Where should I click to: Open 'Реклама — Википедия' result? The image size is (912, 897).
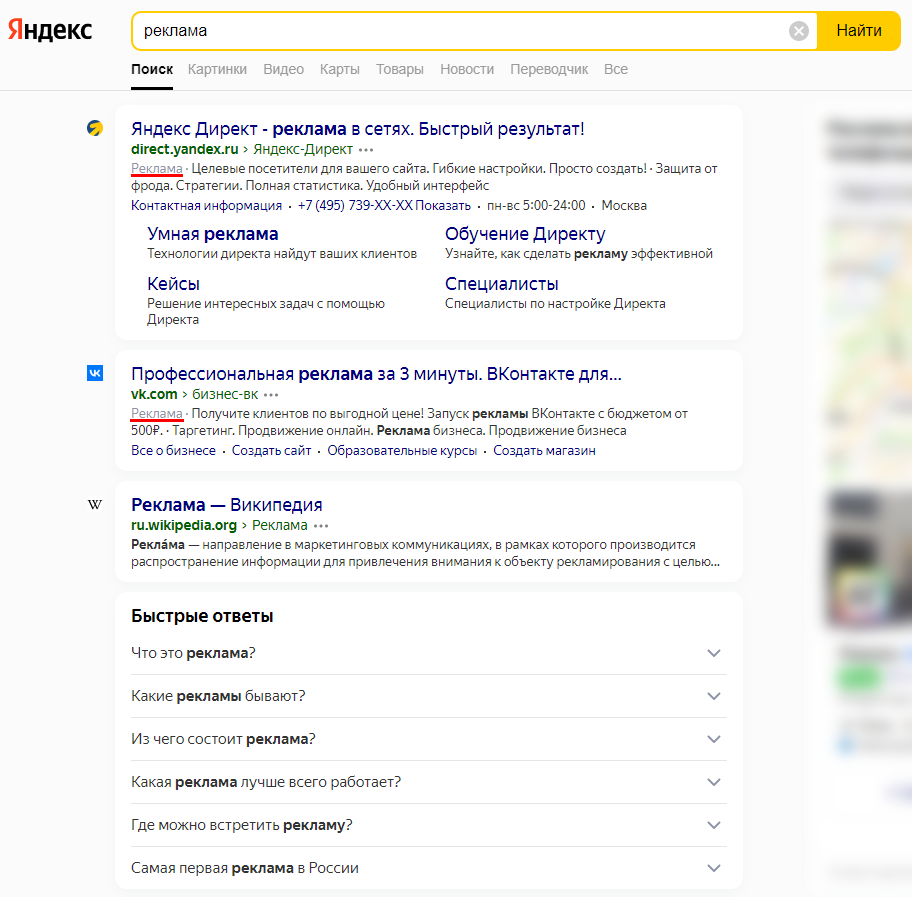click(227, 504)
